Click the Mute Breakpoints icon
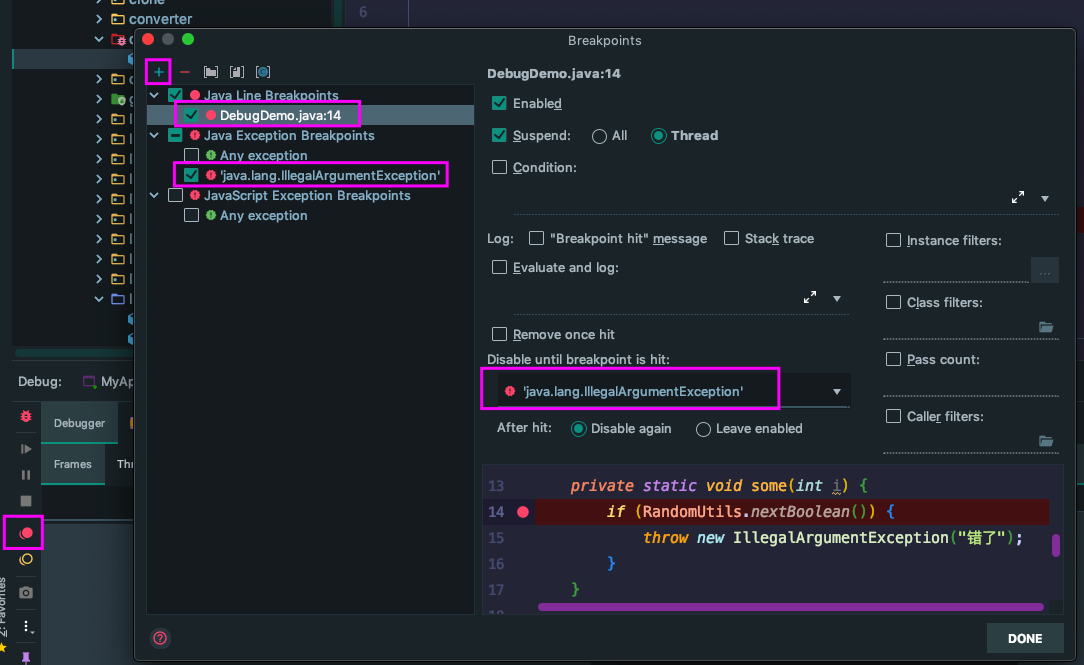Image resolution: width=1084 pixels, height=665 pixels. pos(26,560)
